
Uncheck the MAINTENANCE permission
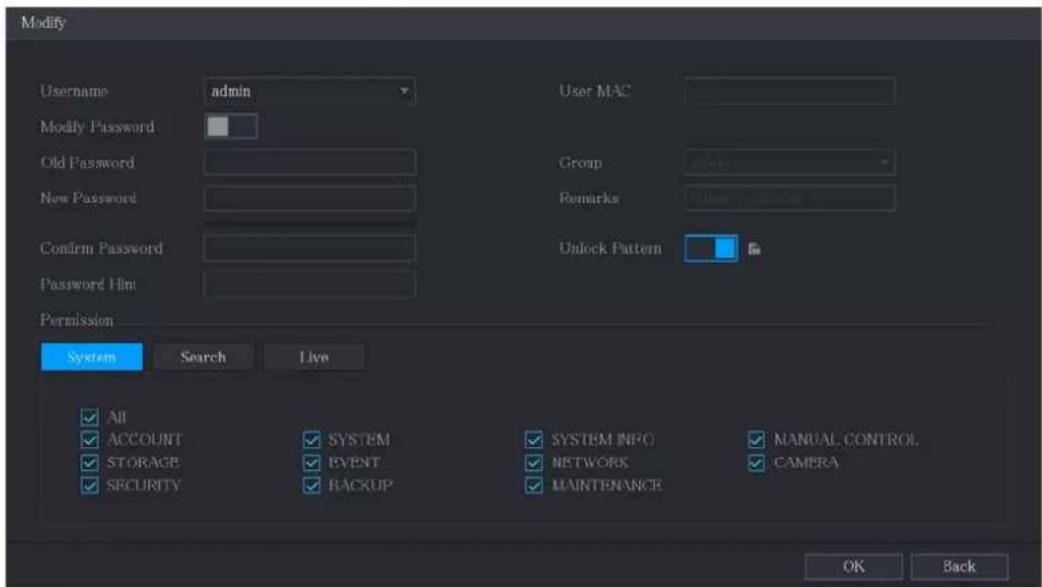coord(534,485)
